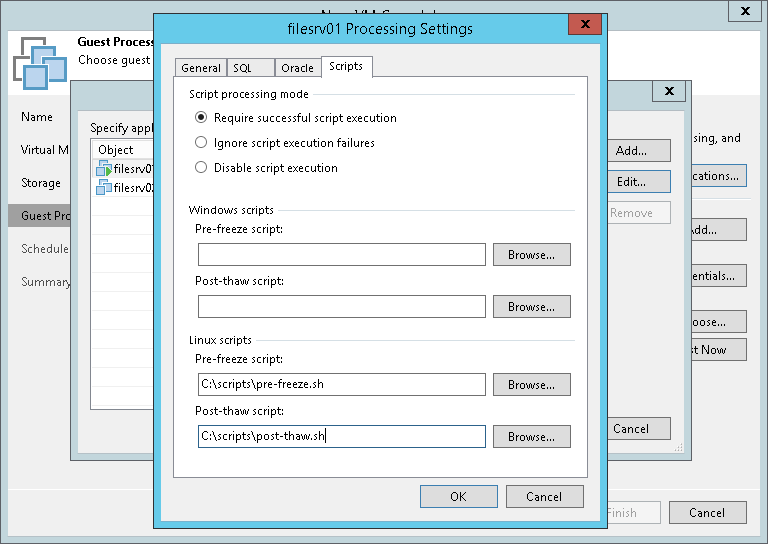This screenshot has height=544, width=768.
Task: Click the Windows pre-freeze script field
Action: pyautogui.click(x=341, y=255)
